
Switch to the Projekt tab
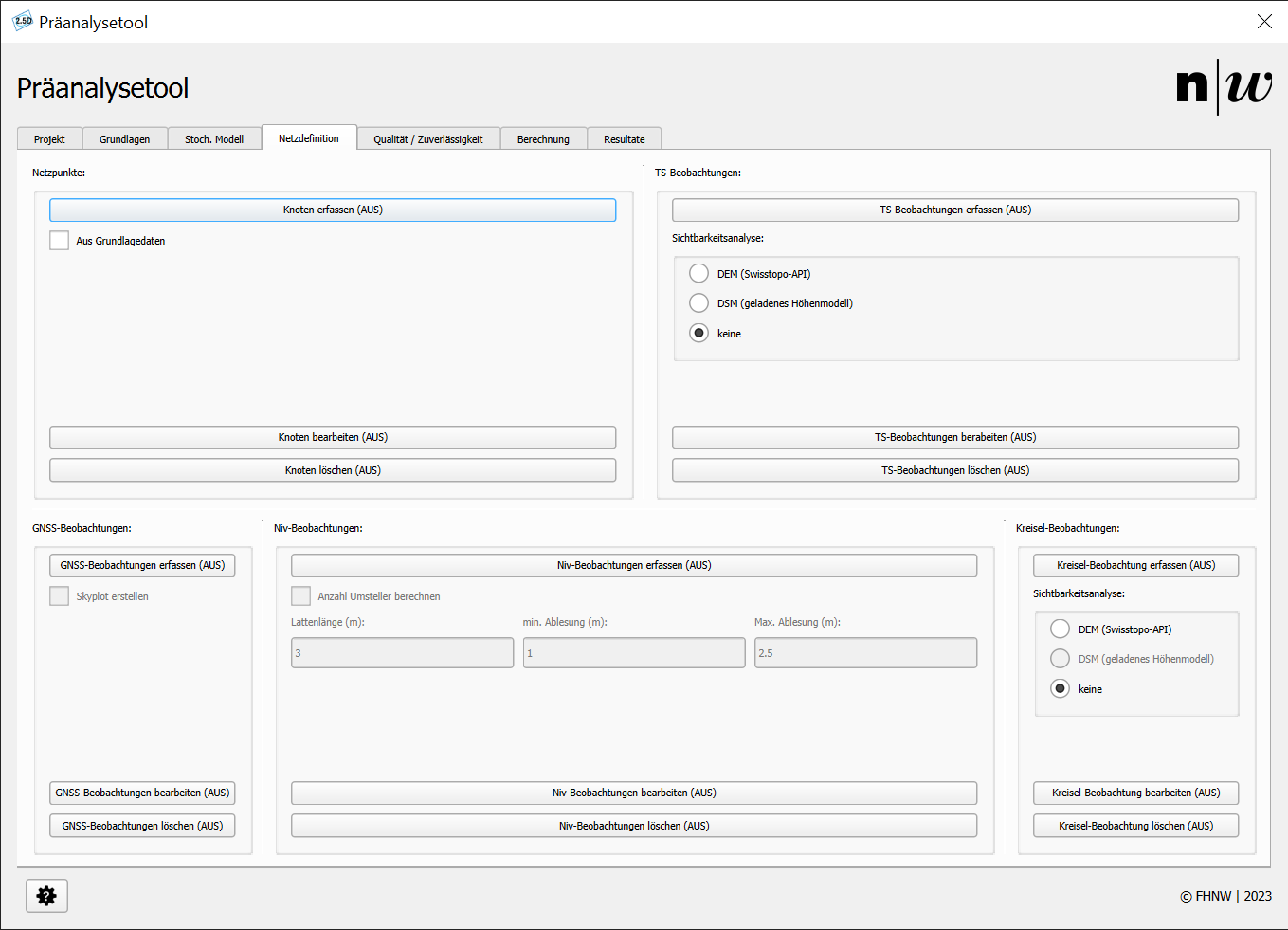[x=49, y=139]
